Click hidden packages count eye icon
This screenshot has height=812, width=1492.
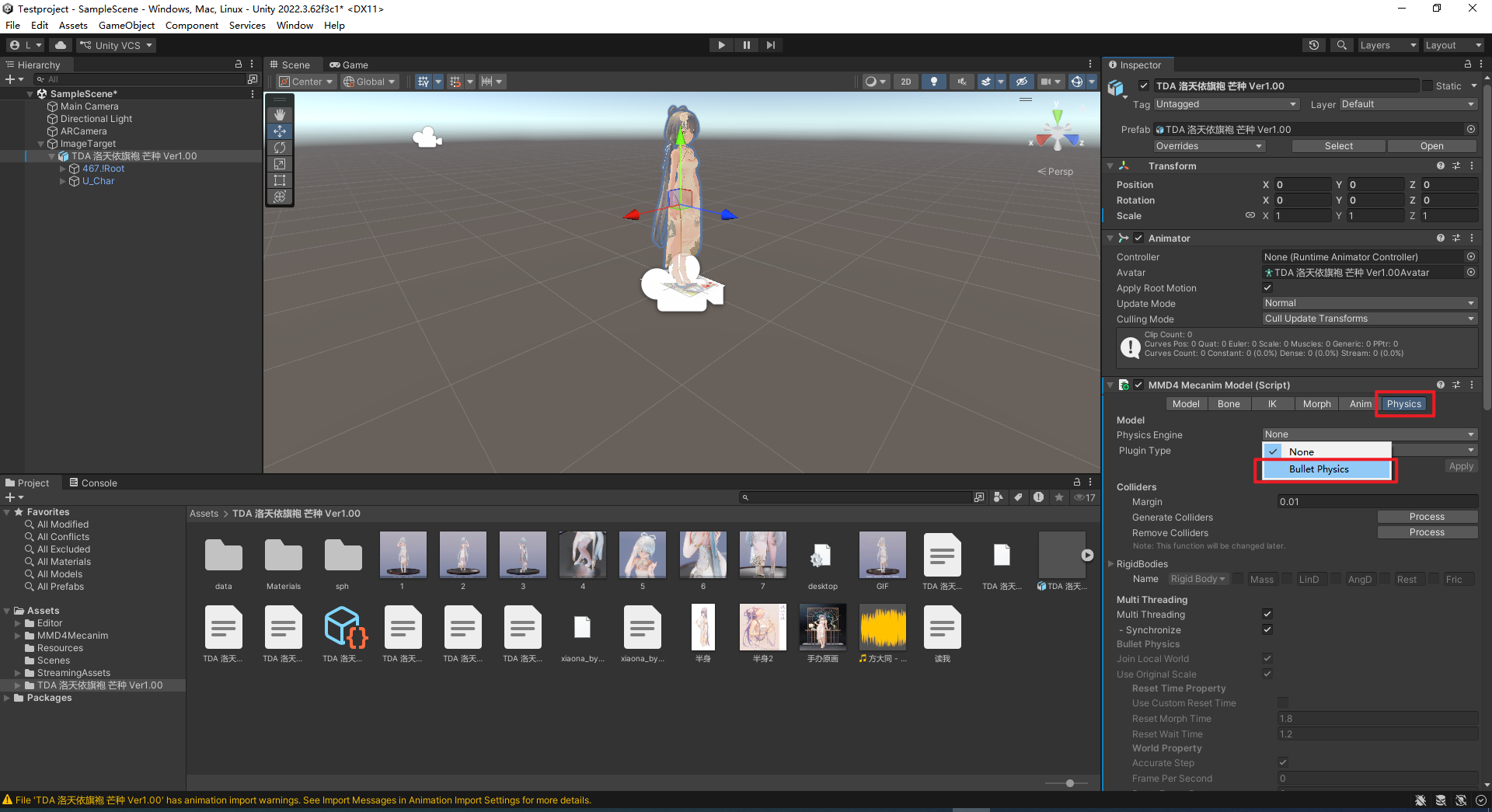tap(1085, 497)
